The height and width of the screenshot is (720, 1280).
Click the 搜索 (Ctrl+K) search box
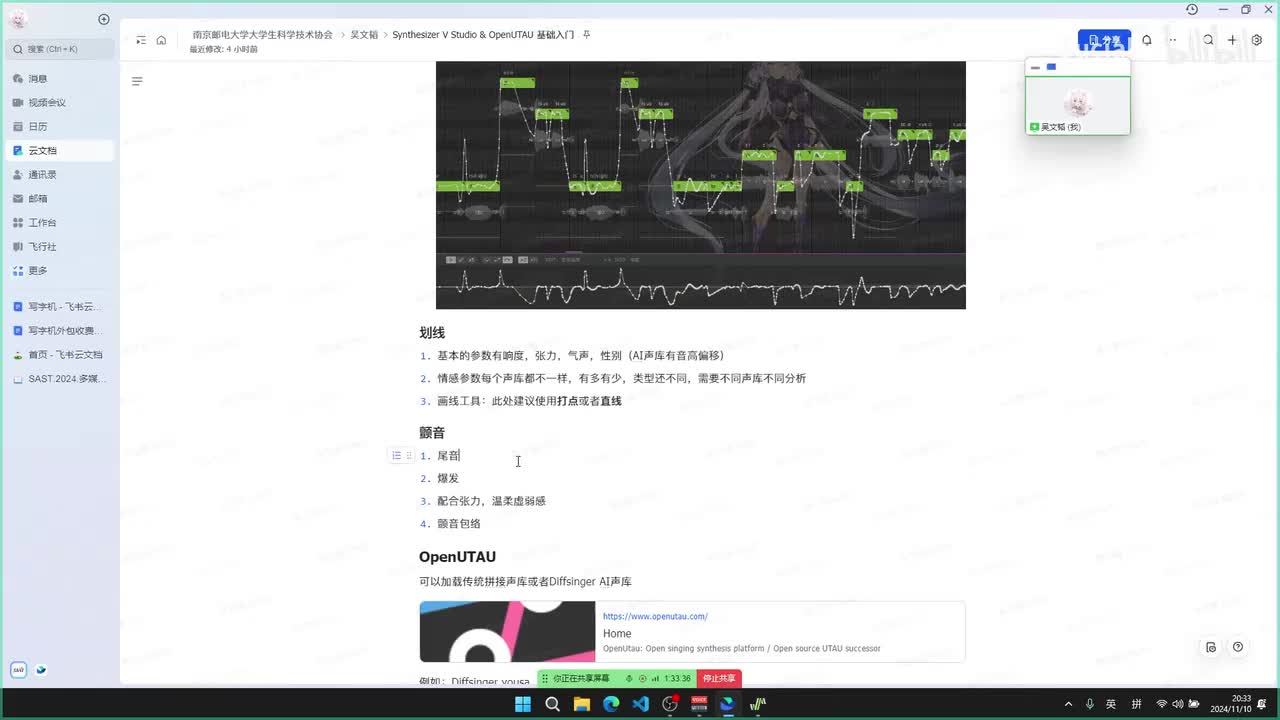coord(60,48)
